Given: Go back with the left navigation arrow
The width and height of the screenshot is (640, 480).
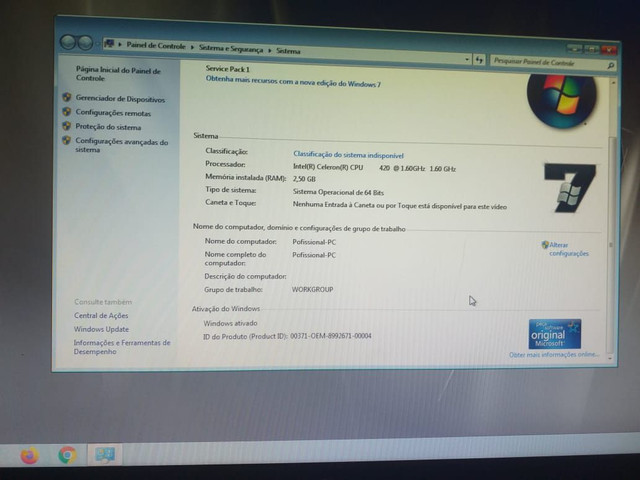Looking at the screenshot, I should coord(68,42).
